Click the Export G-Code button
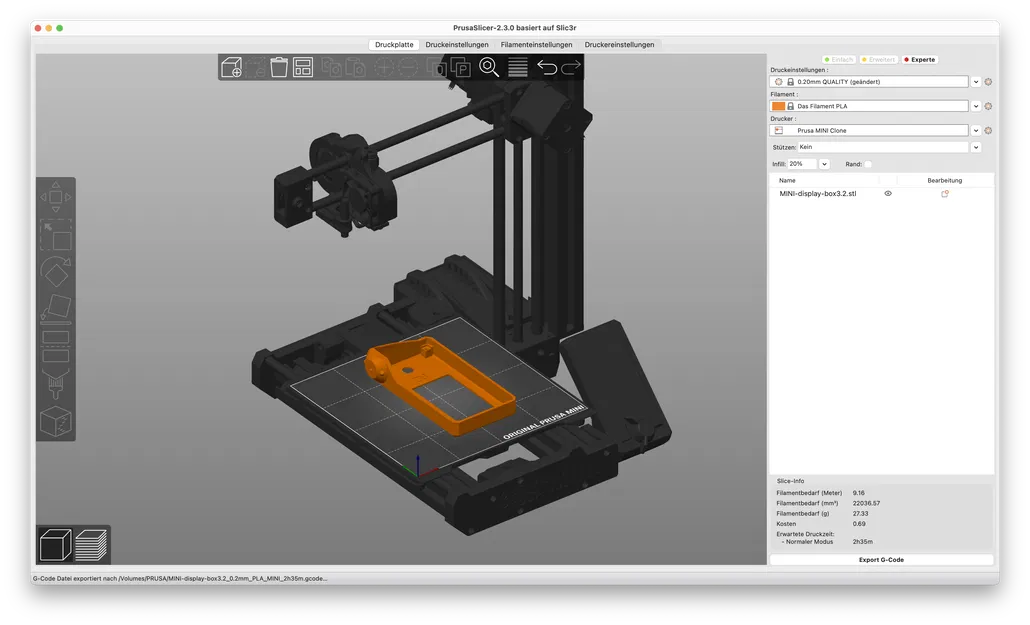 click(881, 560)
